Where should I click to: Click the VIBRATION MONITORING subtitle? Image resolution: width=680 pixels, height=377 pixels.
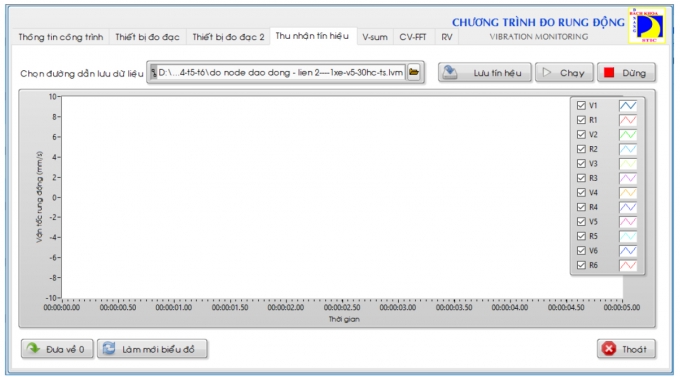[539, 37]
